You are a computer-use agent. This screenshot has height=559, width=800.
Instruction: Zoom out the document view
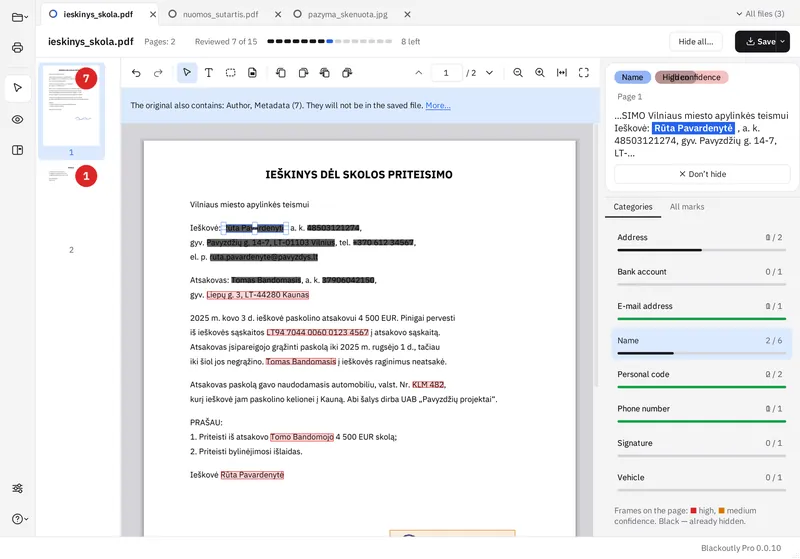(x=518, y=73)
